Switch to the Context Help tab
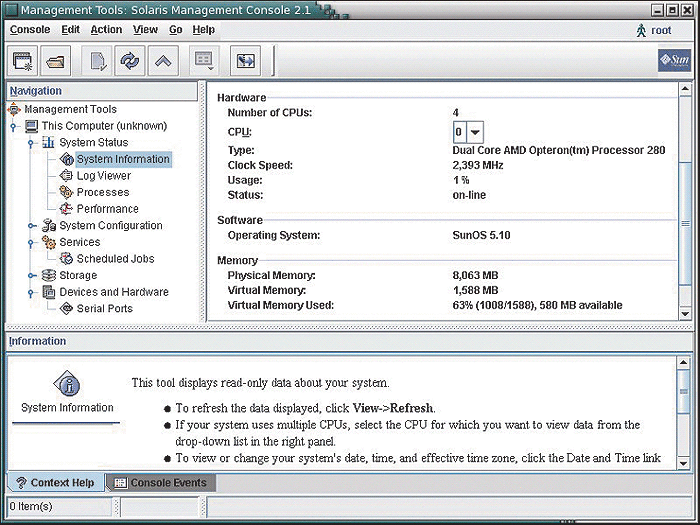Image resolution: width=700 pixels, height=525 pixels. click(56, 483)
